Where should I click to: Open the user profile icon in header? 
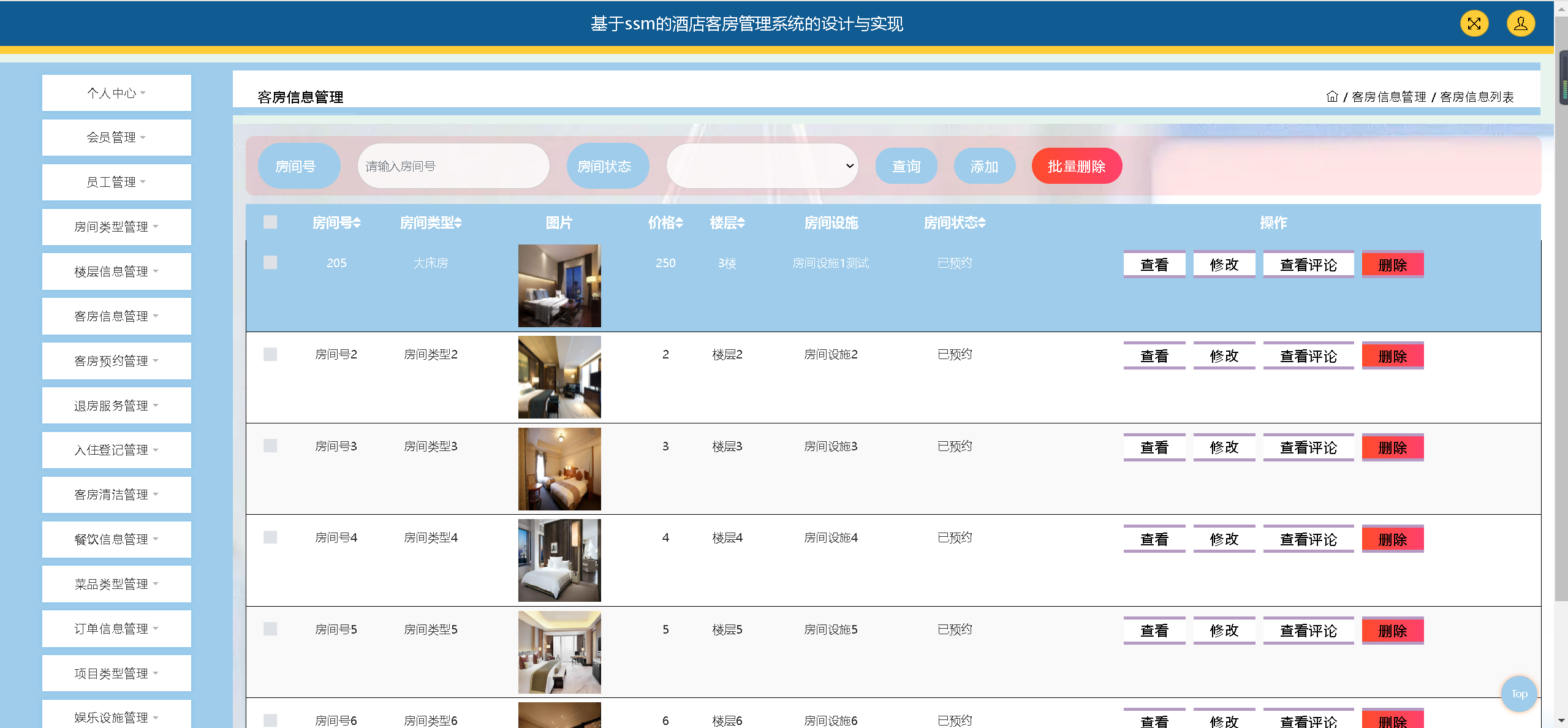(1520, 24)
